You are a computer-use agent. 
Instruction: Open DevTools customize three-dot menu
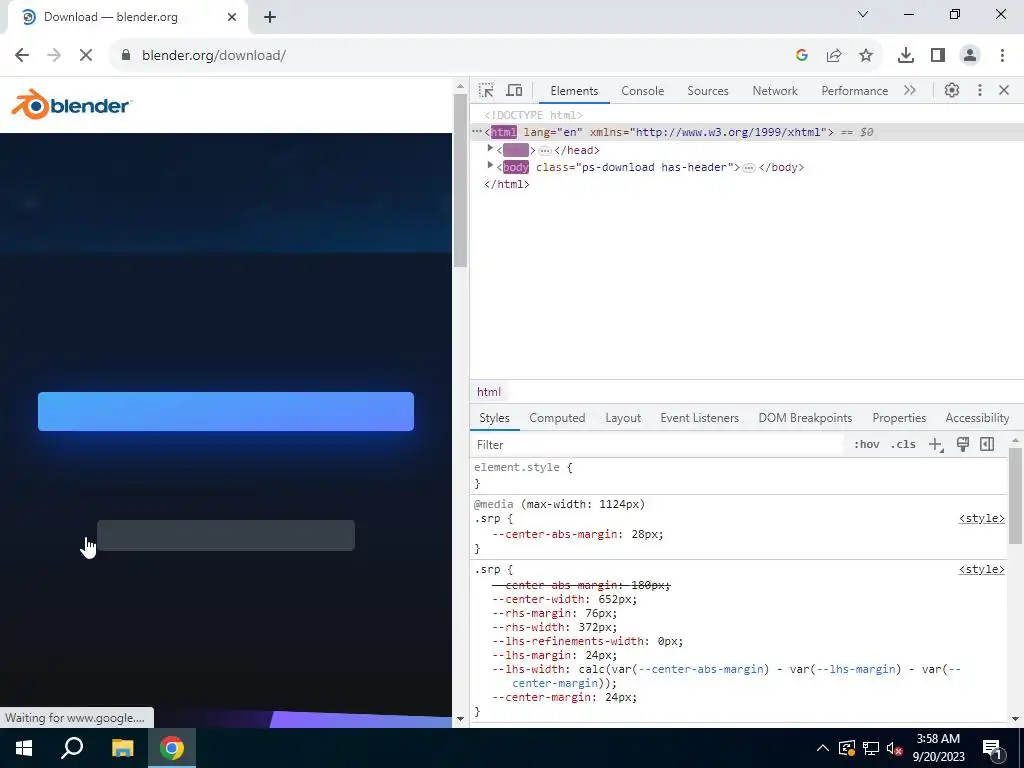[980, 90]
